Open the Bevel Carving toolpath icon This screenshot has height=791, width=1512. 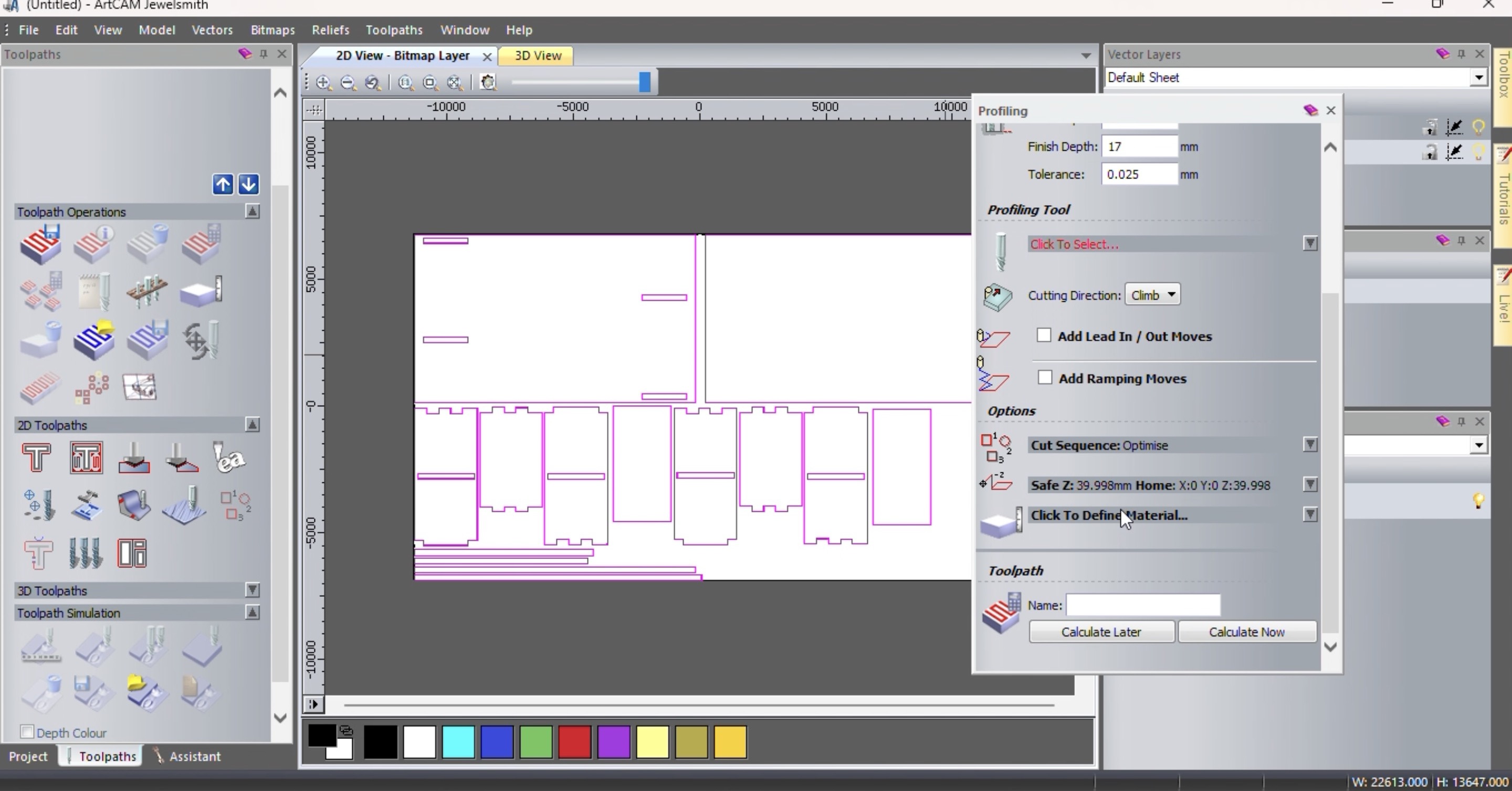point(182,457)
